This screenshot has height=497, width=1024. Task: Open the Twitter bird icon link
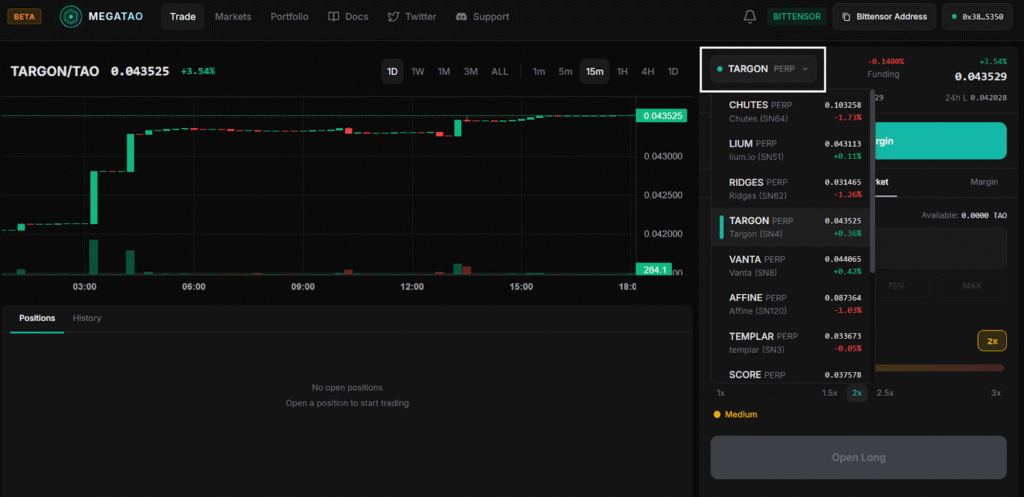tap(393, 17)
